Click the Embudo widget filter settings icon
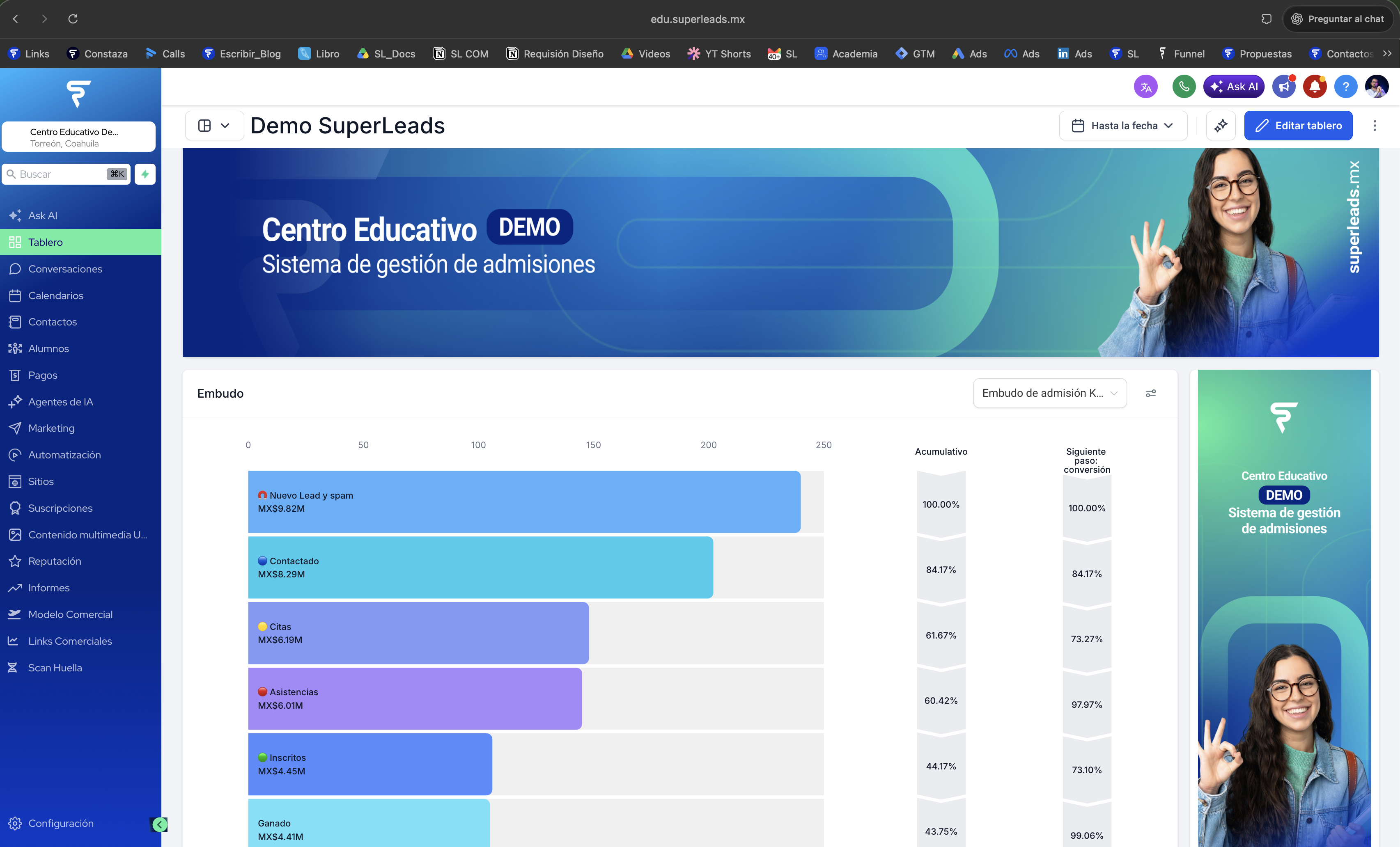This screenshot has height=847, width=1400. click(x=1150, y=393)
